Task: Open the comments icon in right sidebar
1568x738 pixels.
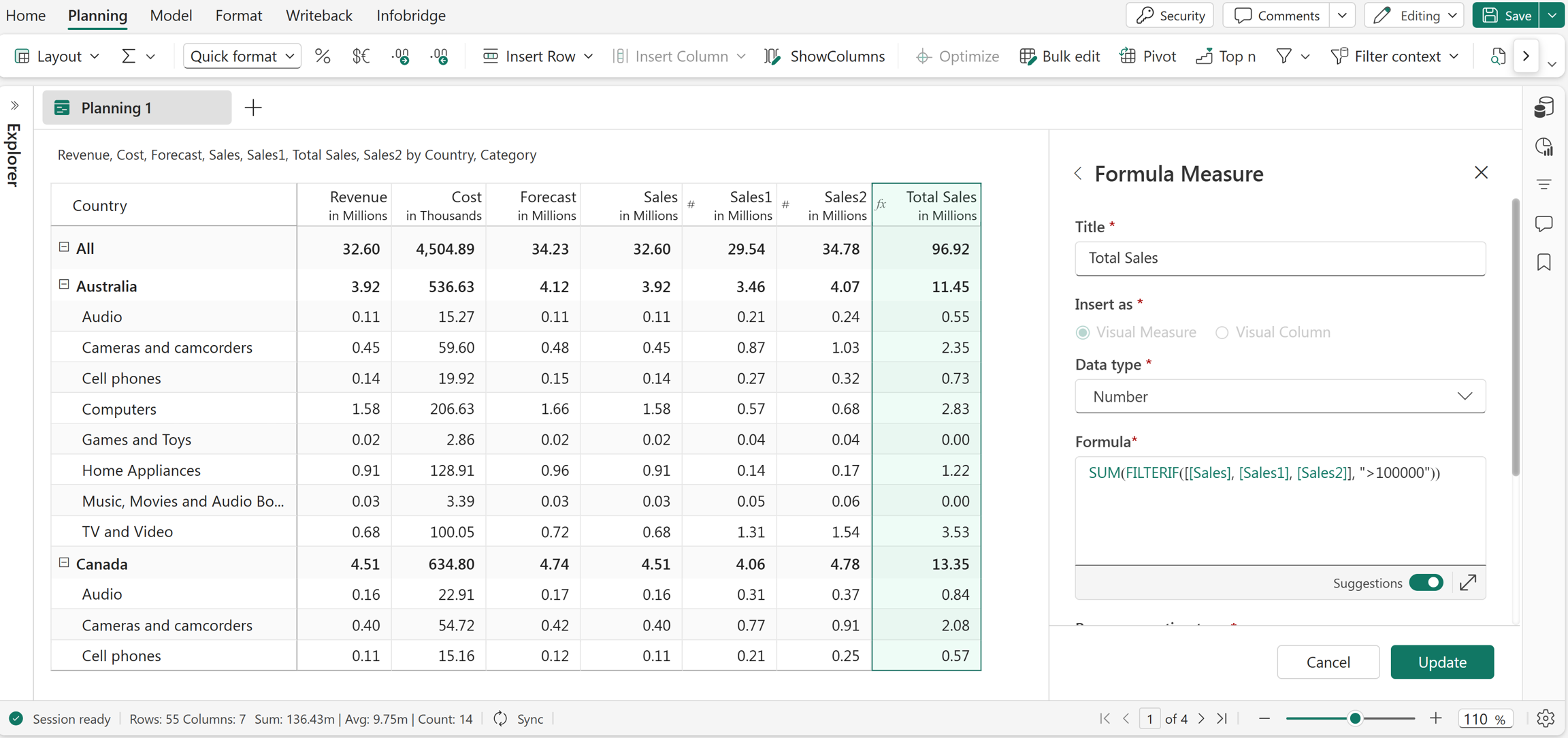Action: coord(1544,223)
